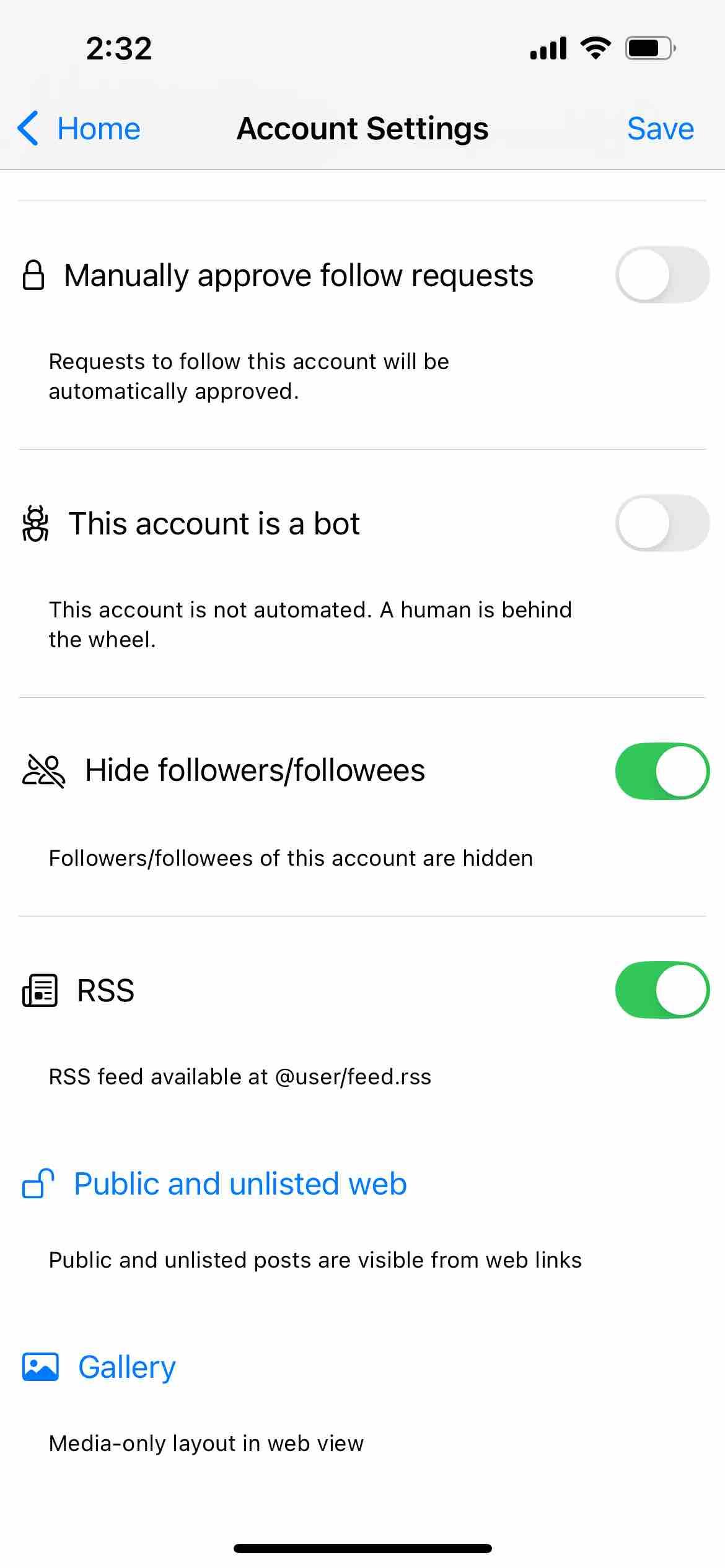725x1568 pixels.
Task: Tap the lock icon beside follow requests
Action: pyautogui.click(x=33, y=276)
